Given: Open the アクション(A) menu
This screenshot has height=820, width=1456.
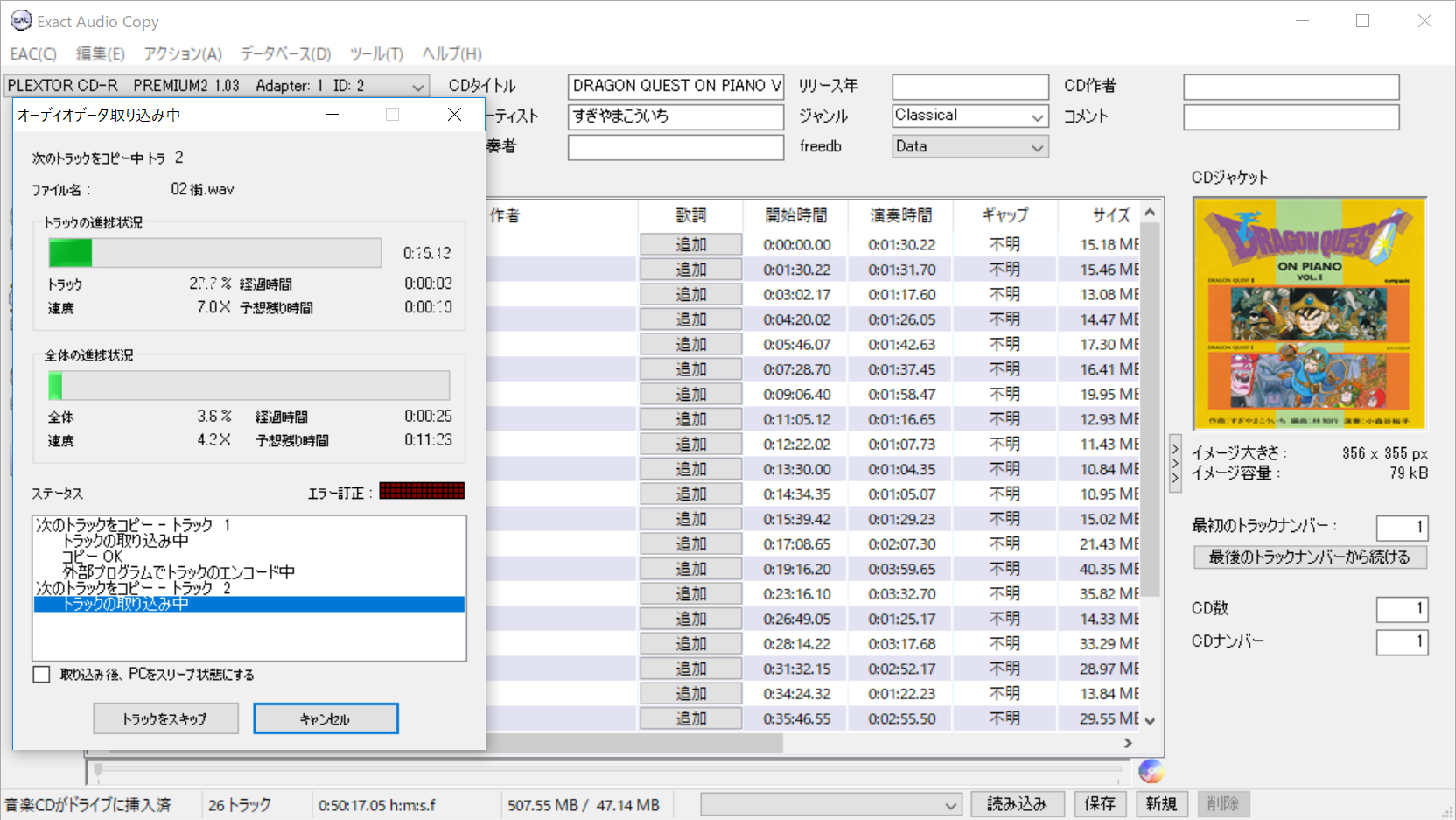Looking at the screenshot, I should tap(183, 54).
